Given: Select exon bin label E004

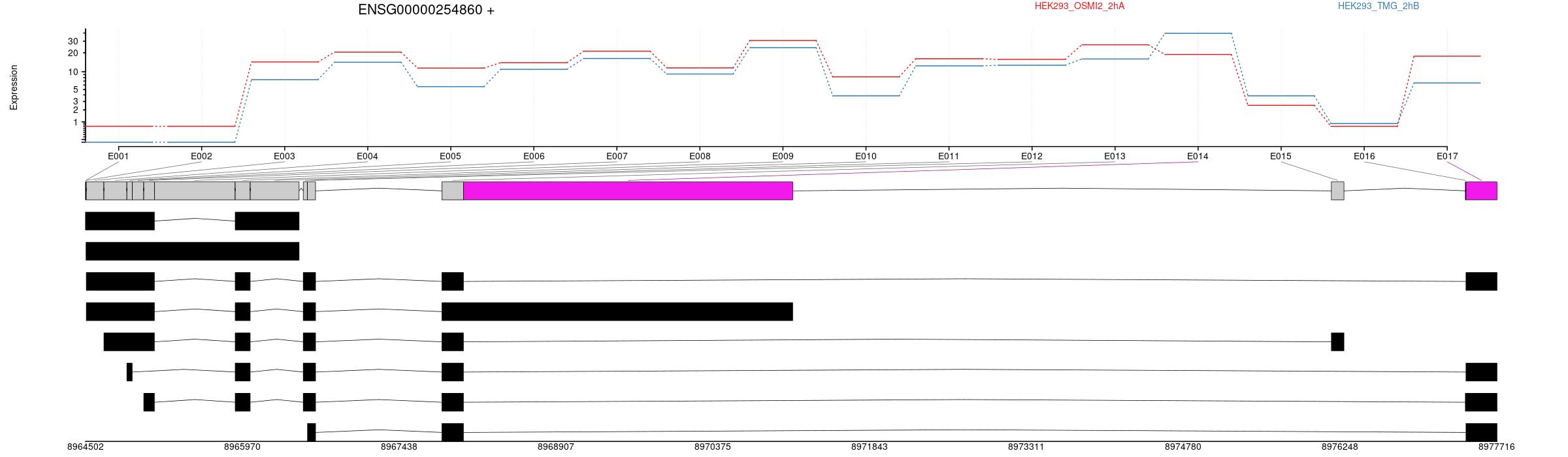Looking at the screenshot, I should pos(367,156).
